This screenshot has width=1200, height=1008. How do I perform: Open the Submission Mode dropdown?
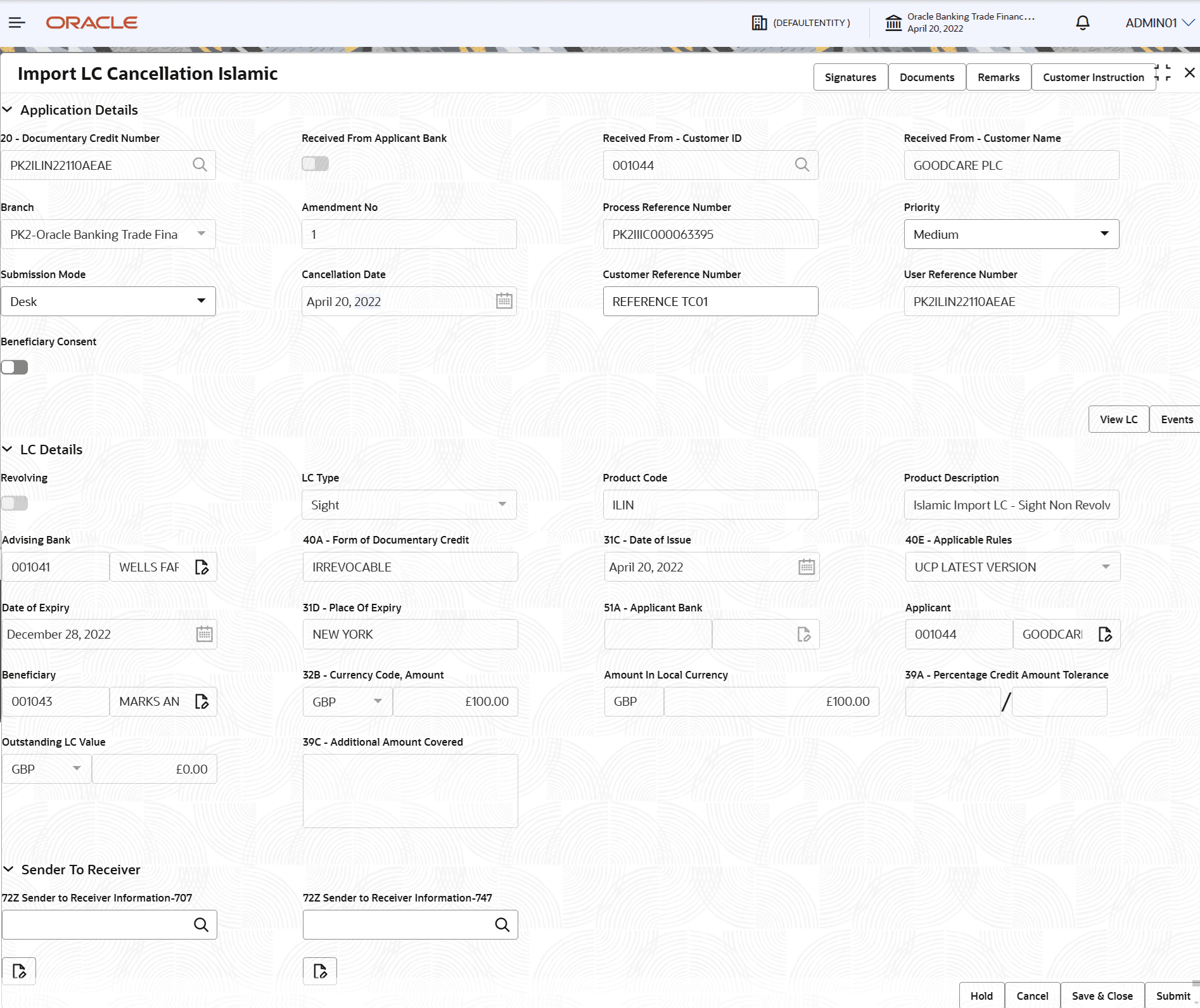[x=201, y=301]
